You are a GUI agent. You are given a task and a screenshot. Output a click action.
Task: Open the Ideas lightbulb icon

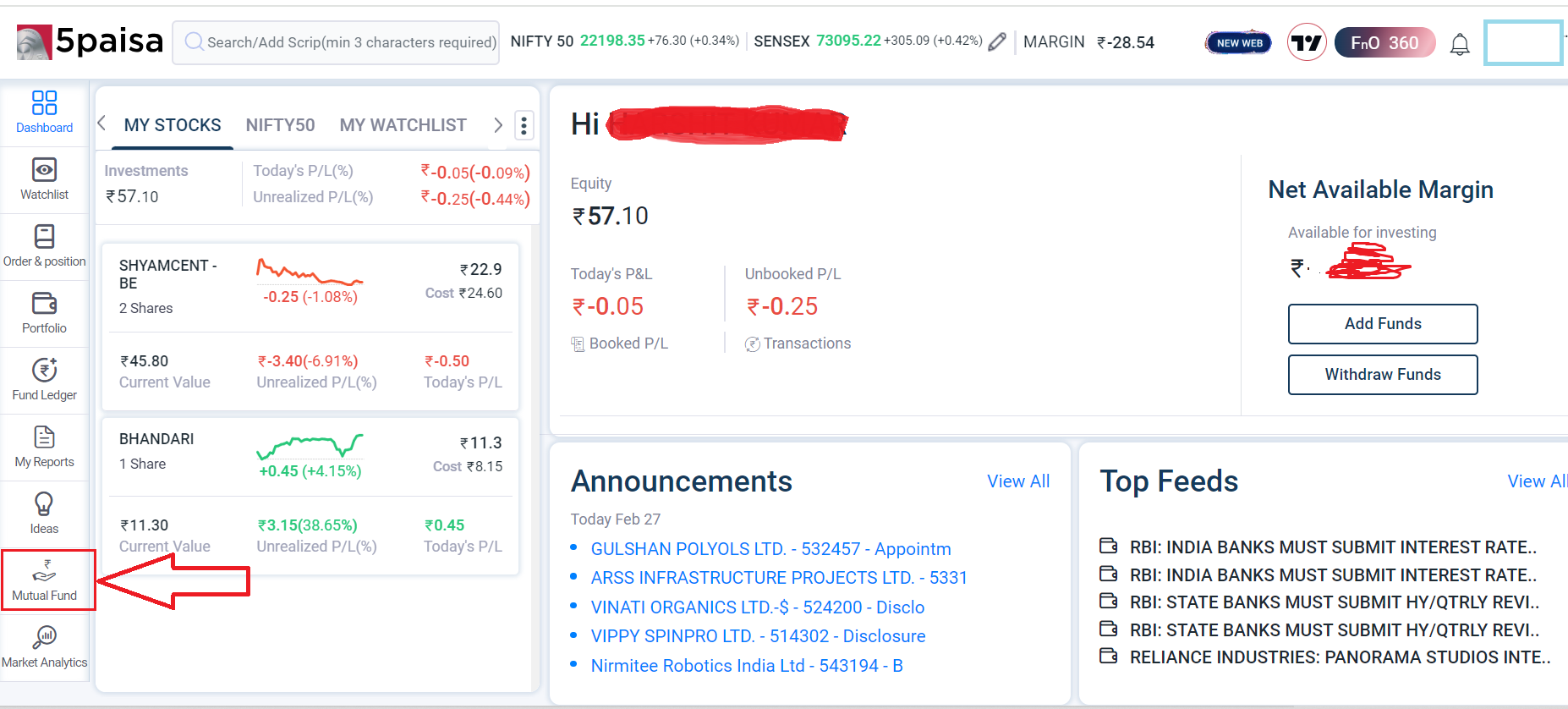(x=44, y=503)
